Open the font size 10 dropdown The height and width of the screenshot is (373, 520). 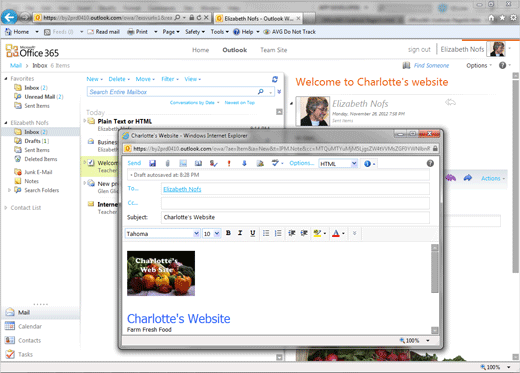tap(212, 234)
